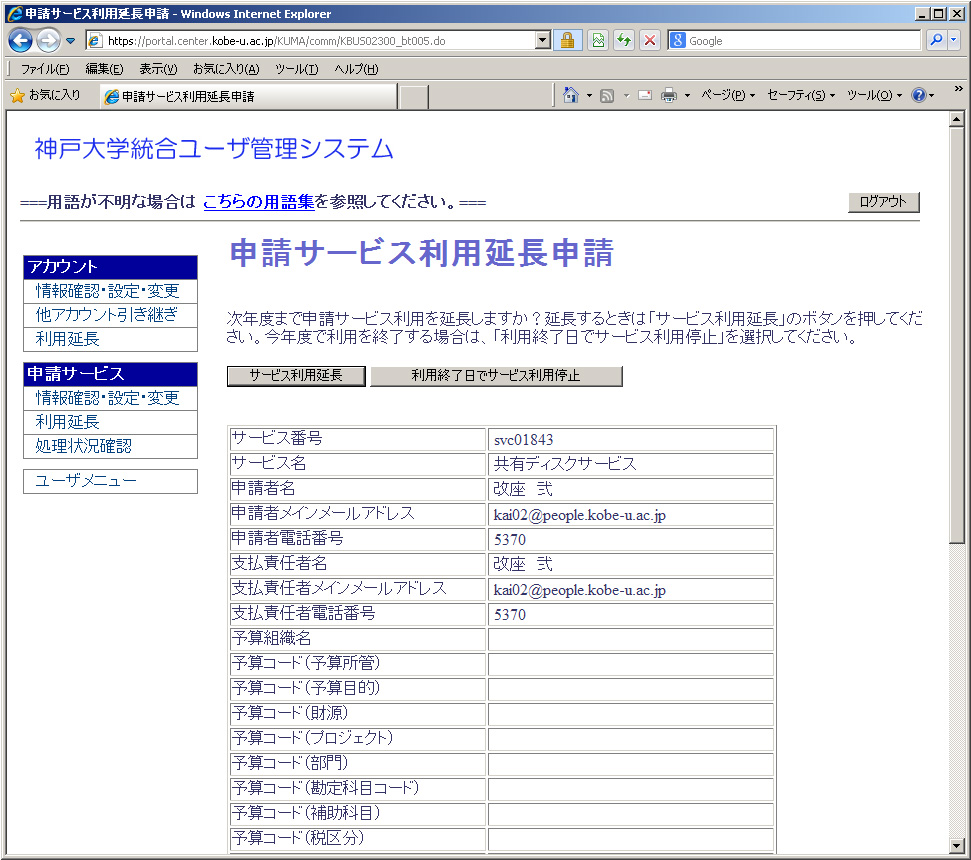Open アカウント 情報確認・設定・変更 link

pyautogui.click(x=107, y=291)
